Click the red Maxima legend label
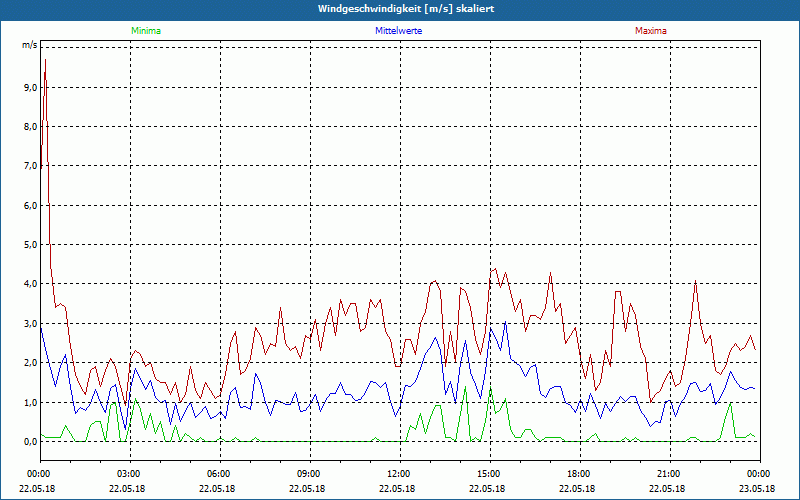This screenshot has width=800, height=500. [x=651, y=31]
